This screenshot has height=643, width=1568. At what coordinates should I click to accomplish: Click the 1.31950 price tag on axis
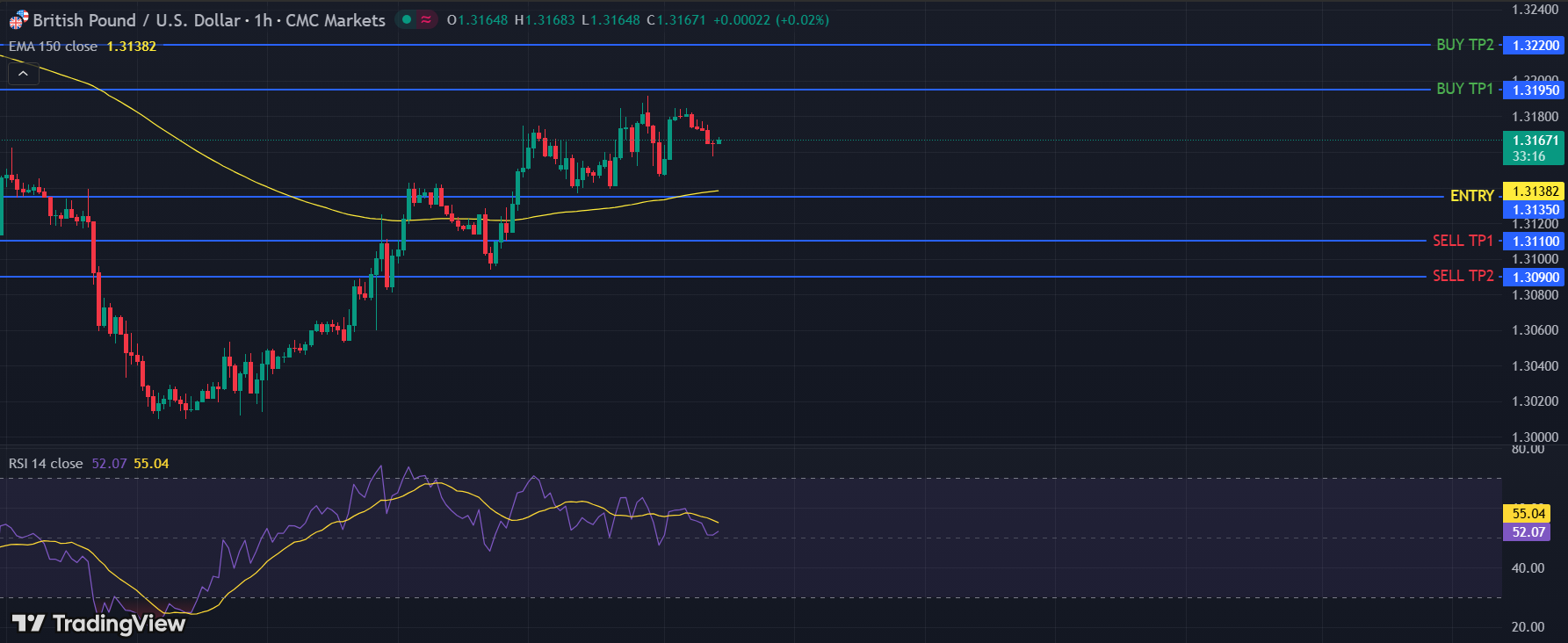pos(1535,90)
